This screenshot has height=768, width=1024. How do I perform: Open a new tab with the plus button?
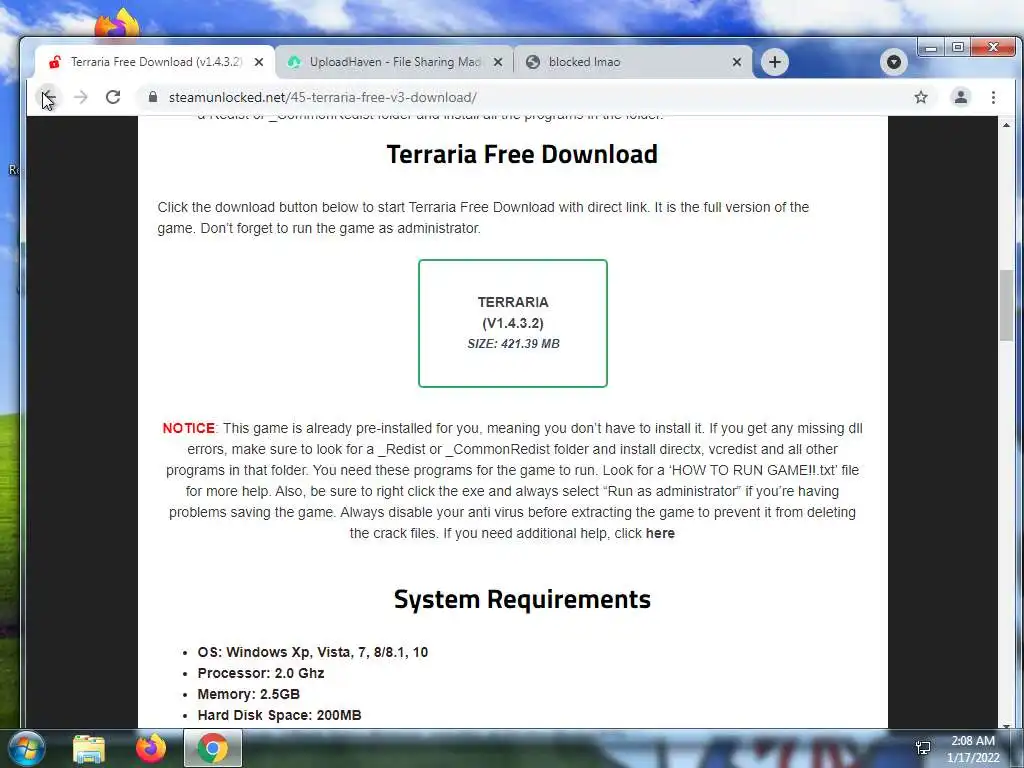(x=775, y=62)
